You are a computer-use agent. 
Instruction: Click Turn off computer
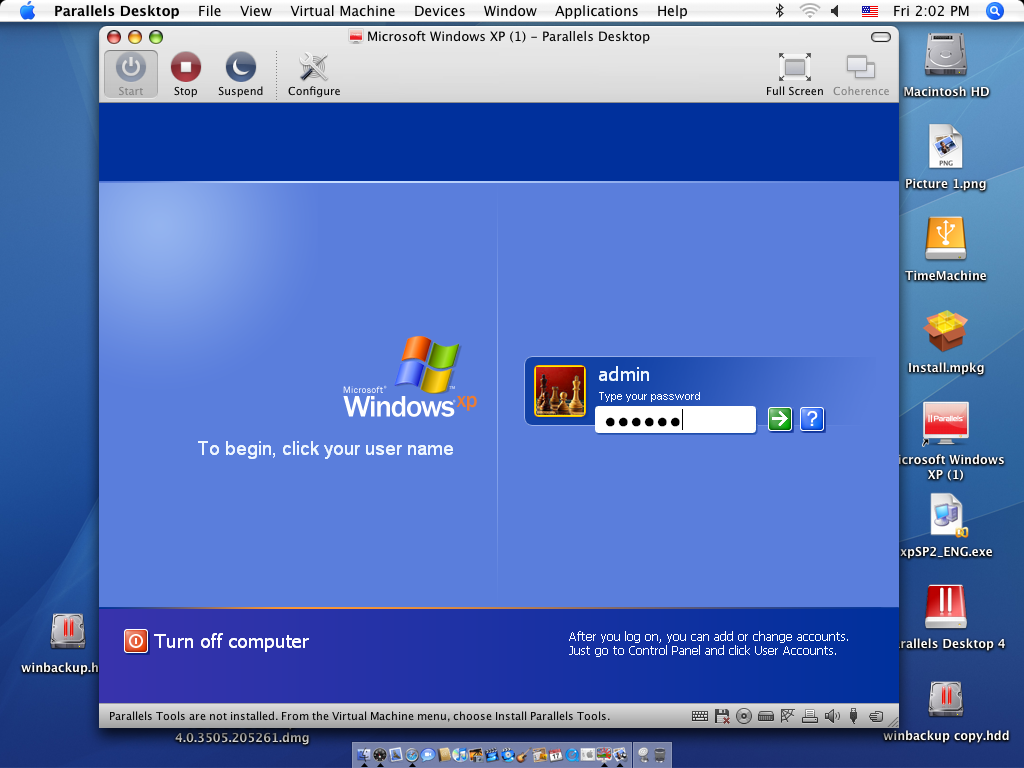[x=216, y=641]
